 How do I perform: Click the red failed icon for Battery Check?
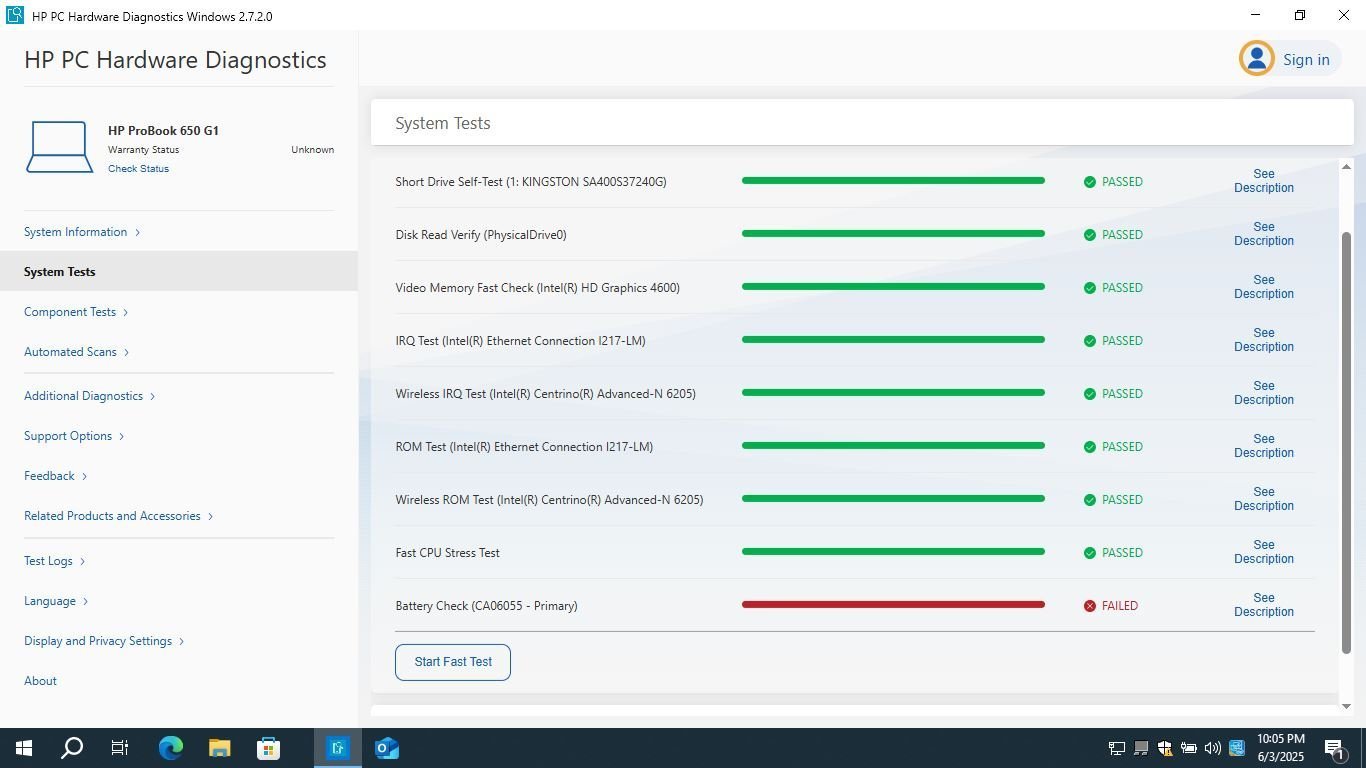(x=1090, y=606)
